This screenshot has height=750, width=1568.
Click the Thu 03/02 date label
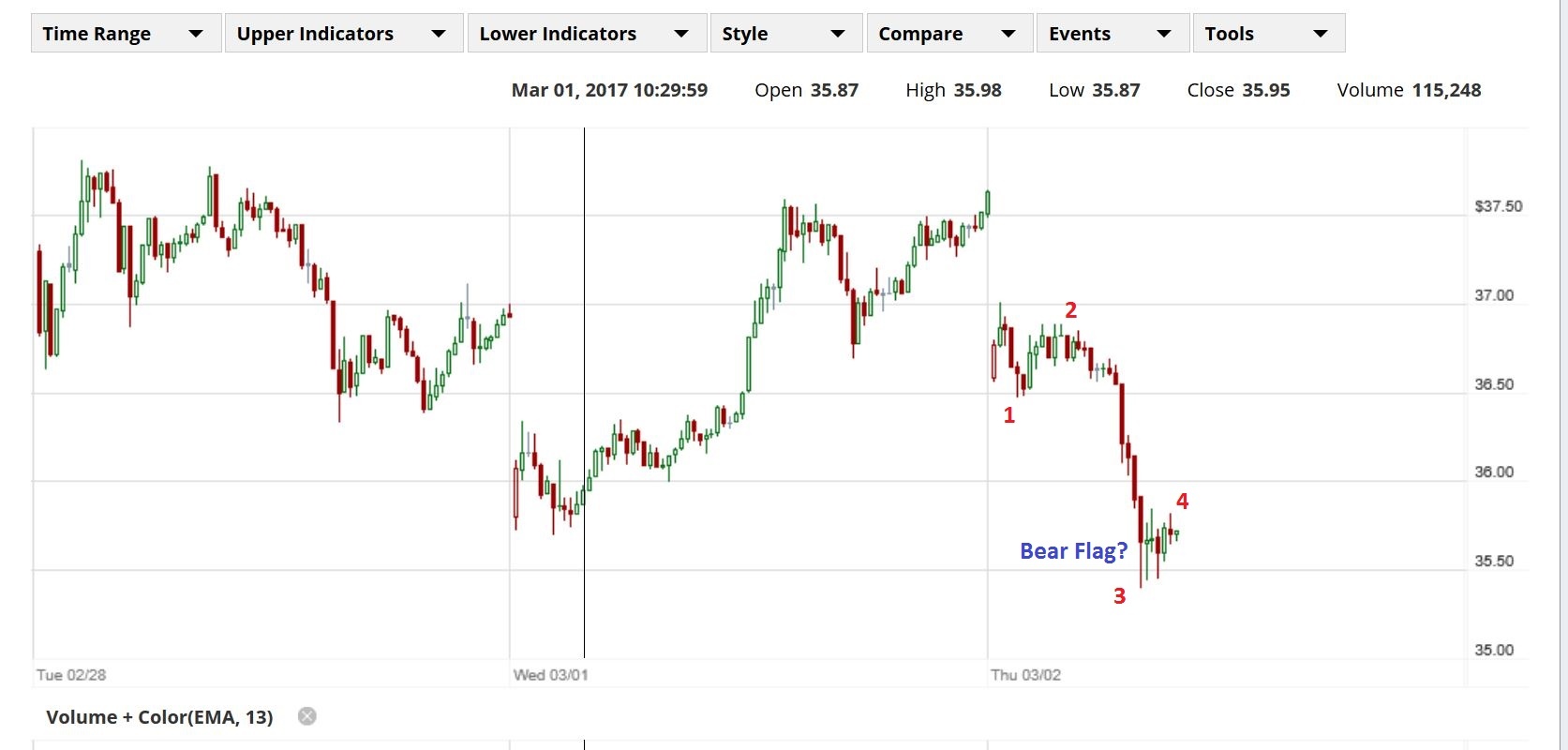click(x=1025, y=675)
